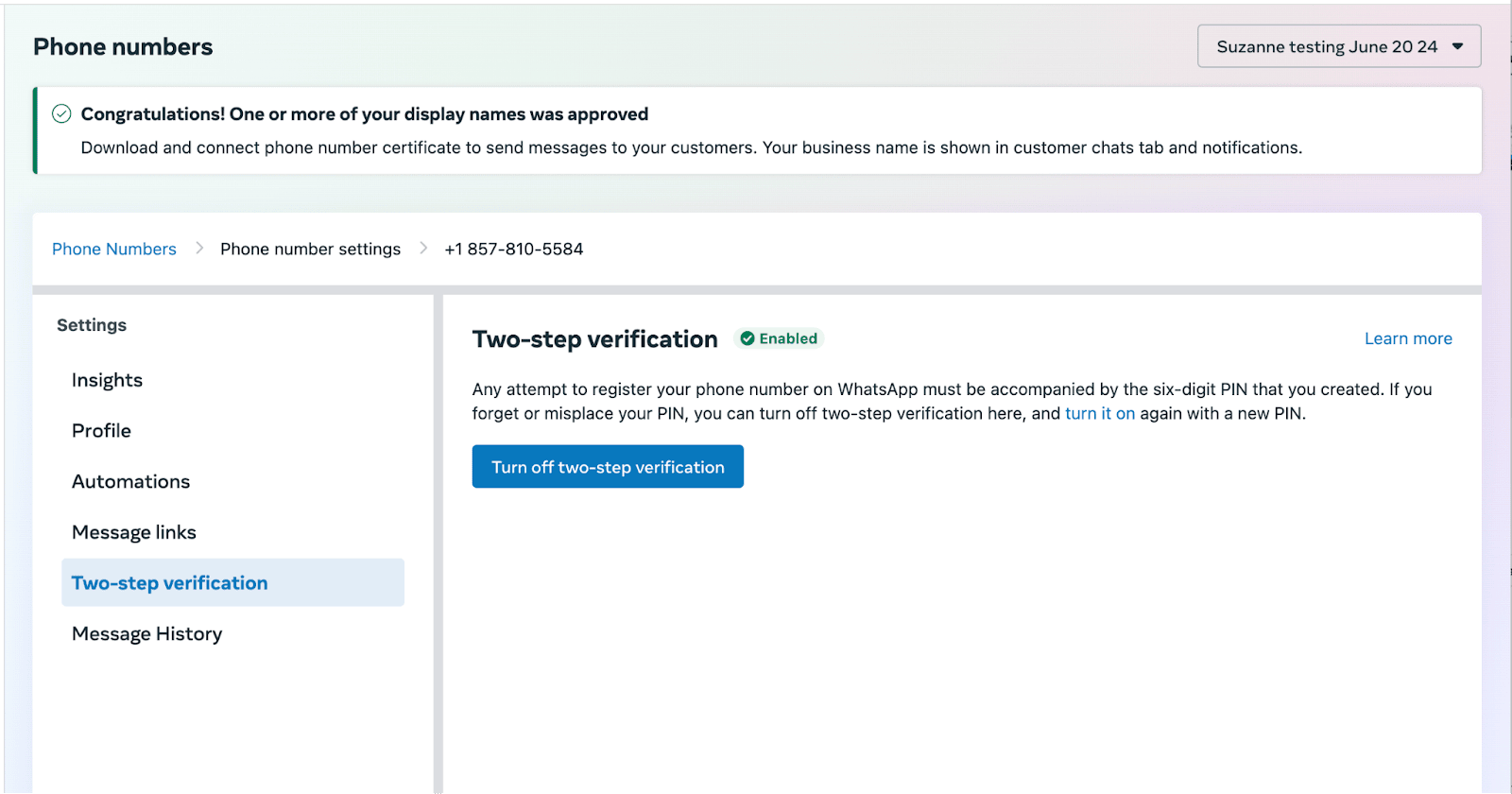Viewport: 1512px width, 794px height.
Task: Click the green check icon in the Enabled badge
Action: coord(747,338)
